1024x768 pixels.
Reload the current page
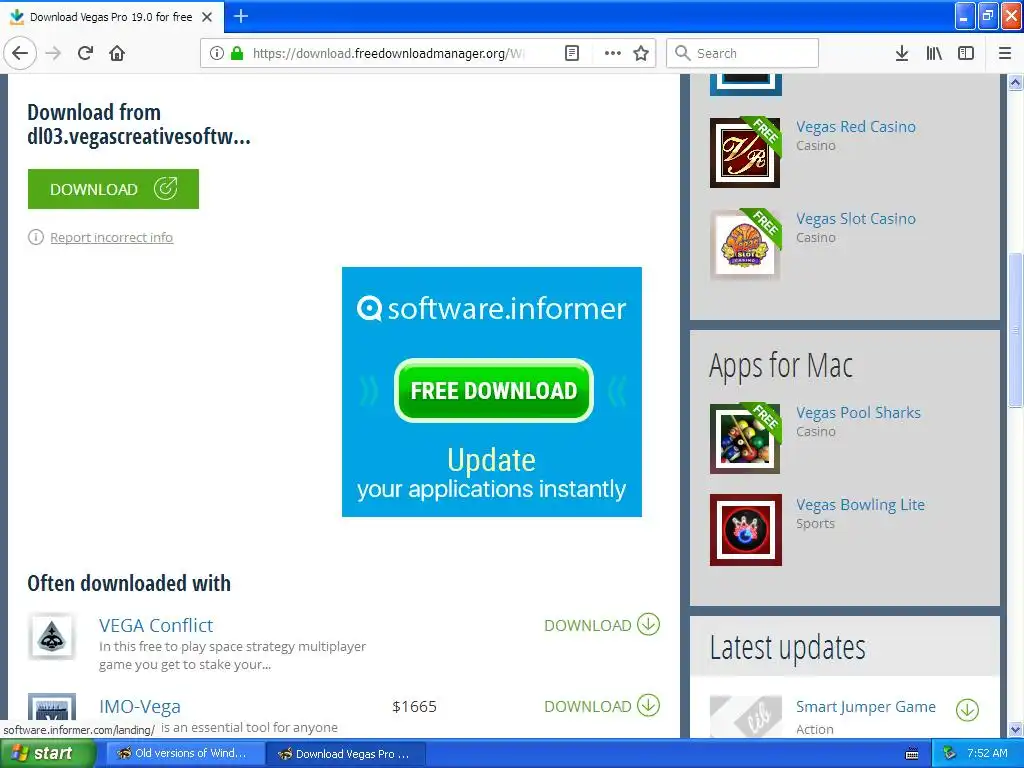(x=85, y=53)
